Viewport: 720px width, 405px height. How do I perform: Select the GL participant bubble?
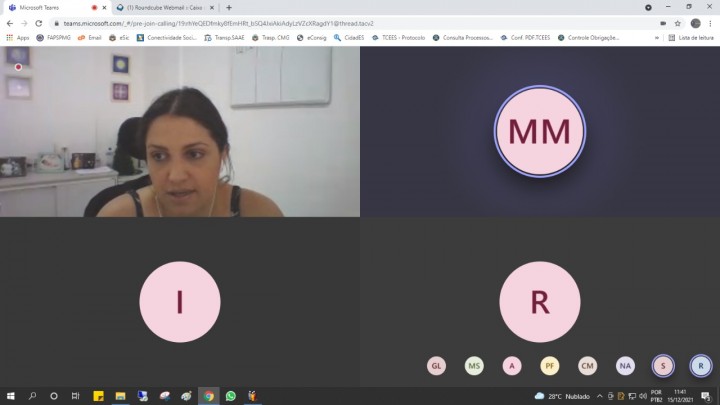[436, 366]
